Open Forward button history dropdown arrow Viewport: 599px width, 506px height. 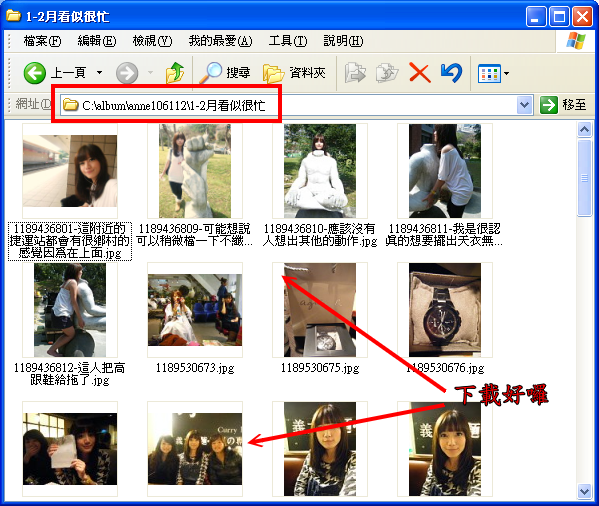[x=150, y=72]
